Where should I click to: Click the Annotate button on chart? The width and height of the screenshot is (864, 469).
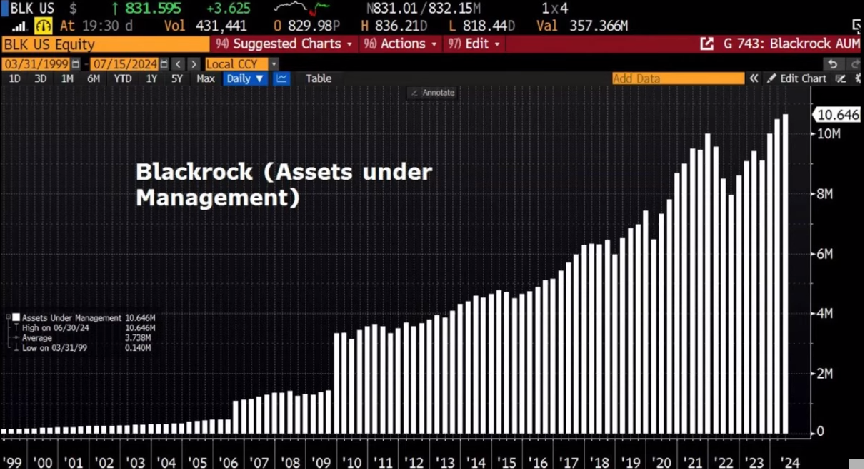click(433, 93)
